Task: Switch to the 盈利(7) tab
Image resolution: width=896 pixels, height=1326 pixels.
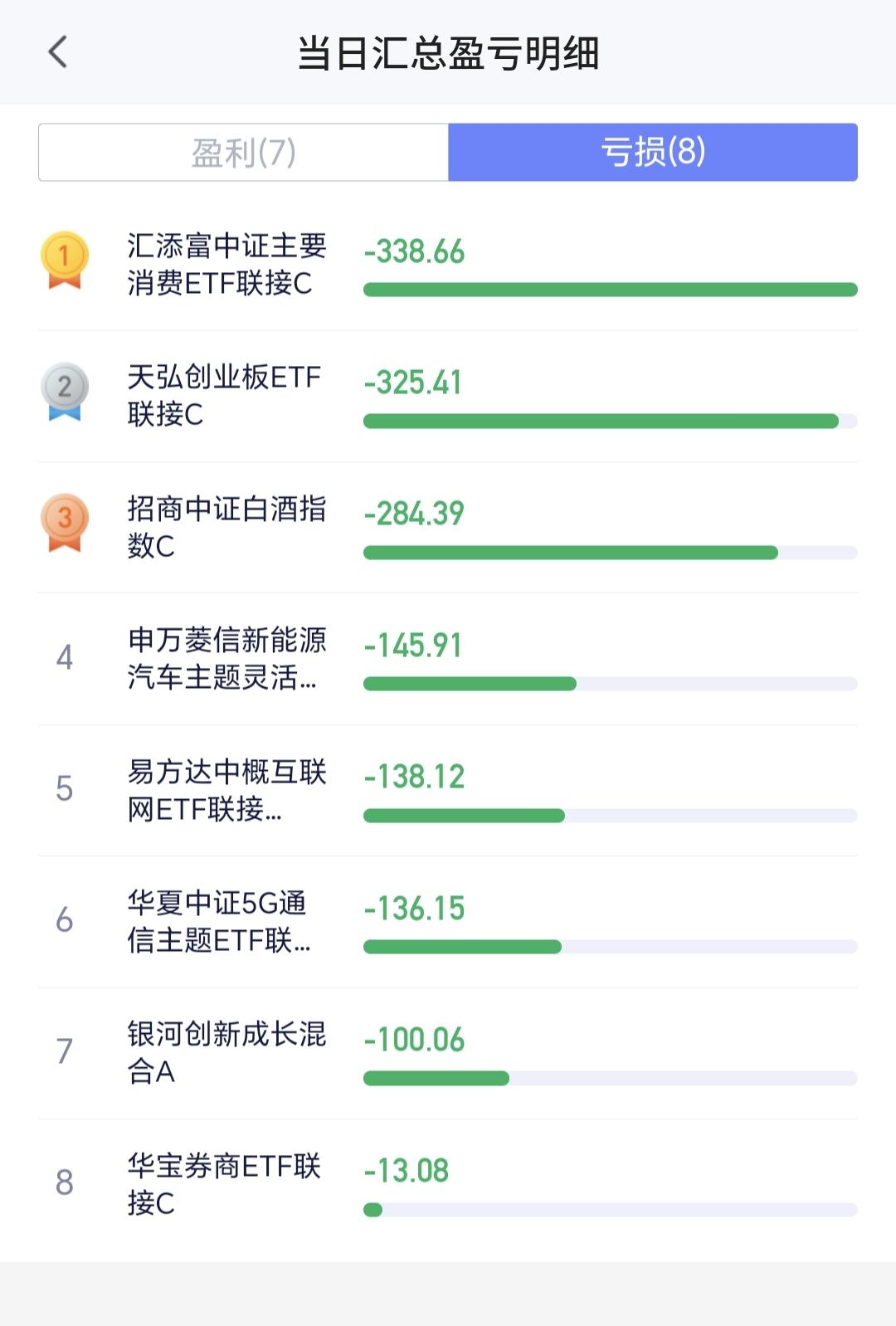Action: coord(244,152)
